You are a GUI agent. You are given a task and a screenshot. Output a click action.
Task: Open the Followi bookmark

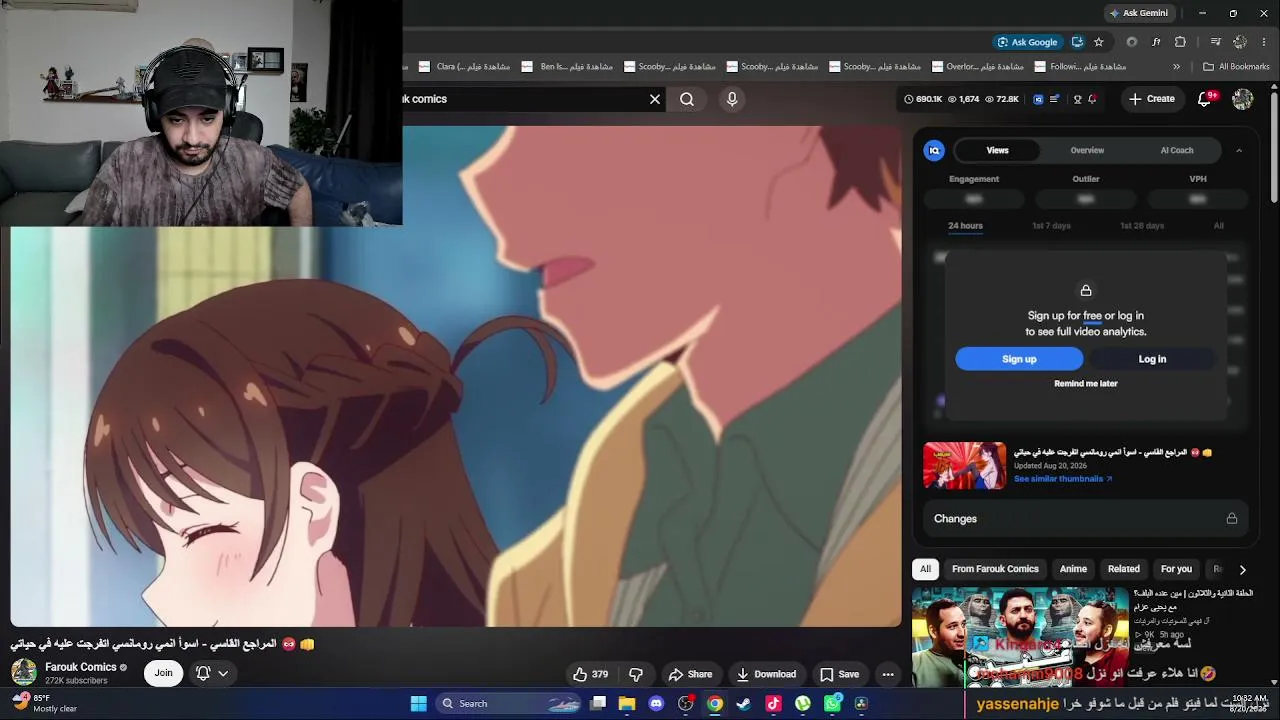pyautogui.click(x=1080, y=67)
